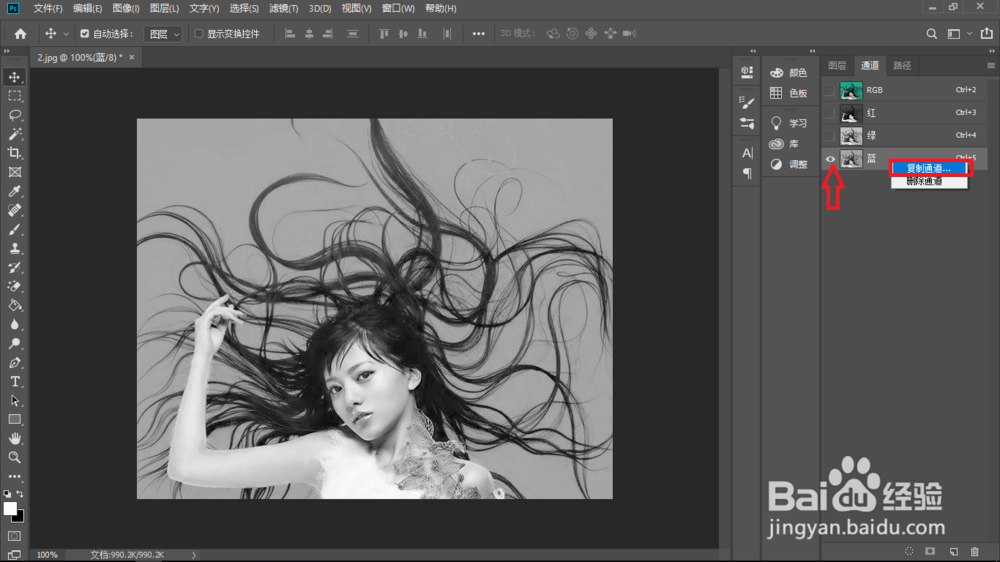1000x562 pixels.
Task: Select the Move tool
Action: [14, 77]
